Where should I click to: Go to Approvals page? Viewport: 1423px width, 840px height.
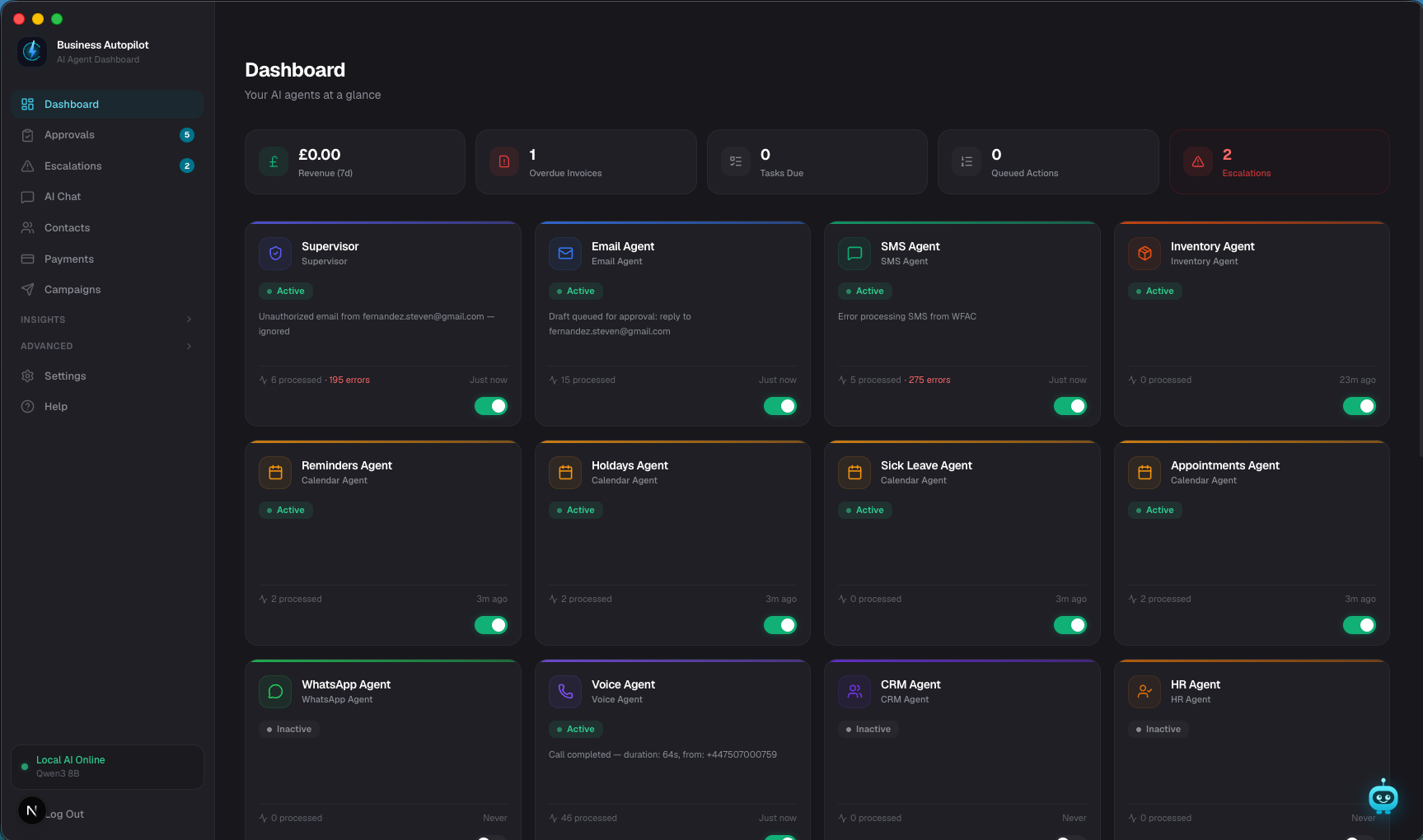[x=108, y=135]
